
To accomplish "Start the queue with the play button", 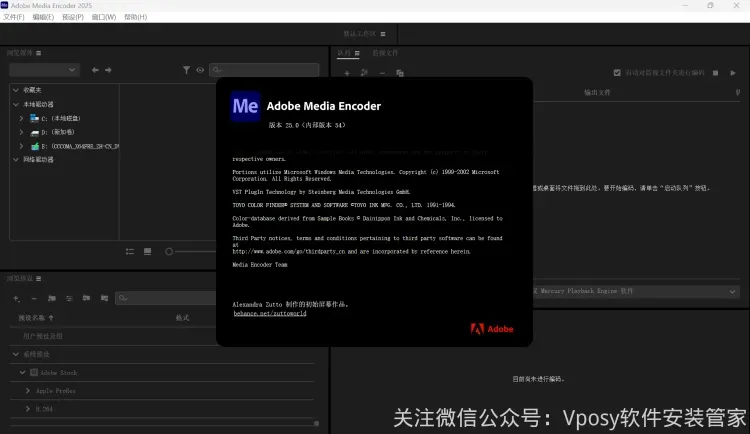I will pyautogui.click(x=733, y=73).
